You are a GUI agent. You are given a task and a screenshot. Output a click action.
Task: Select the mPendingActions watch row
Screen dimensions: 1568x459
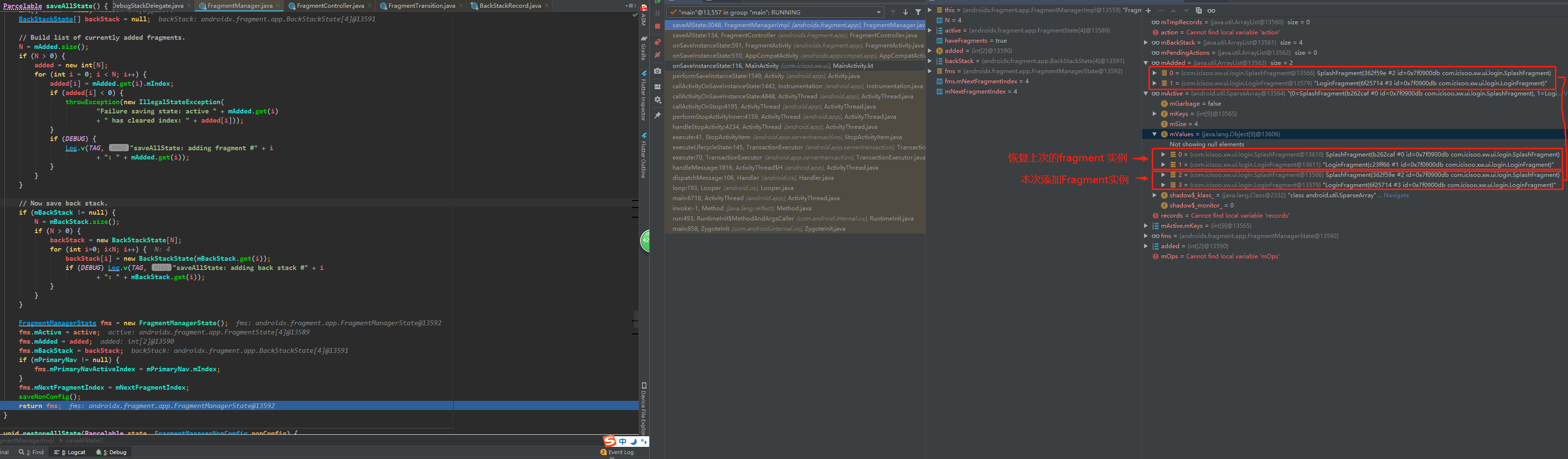click(x=1355, y=53)
